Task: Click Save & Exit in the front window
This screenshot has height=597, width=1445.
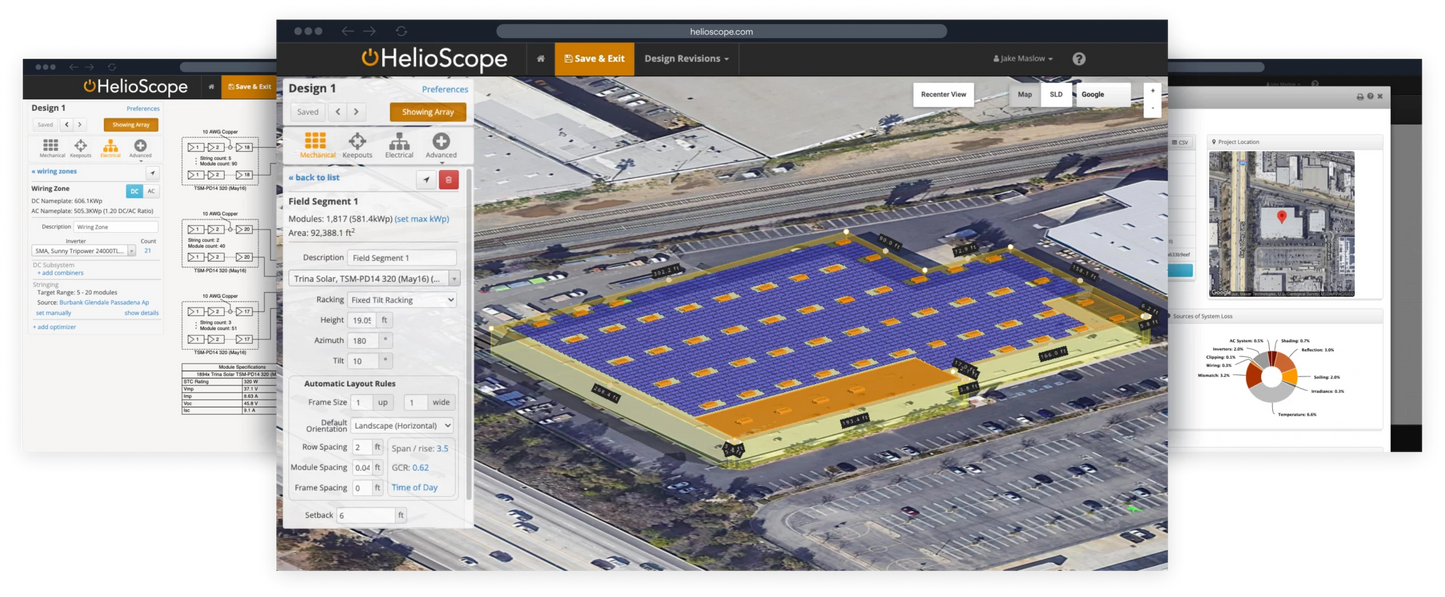Action: (x=594, y=59)
